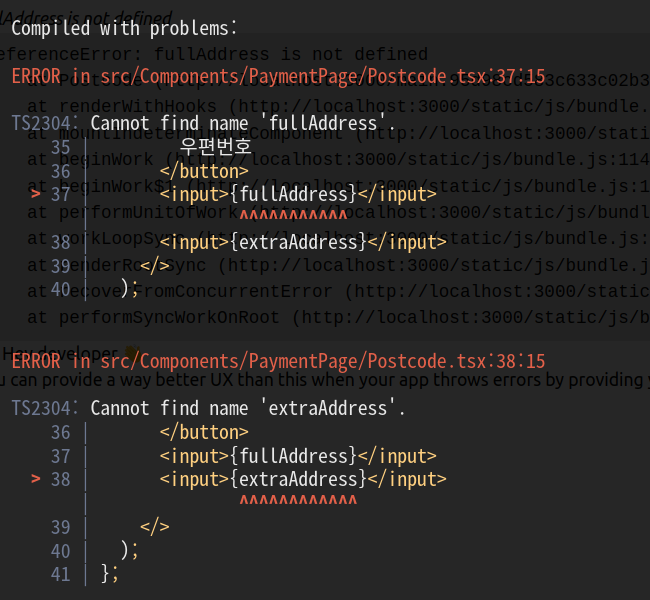Click the fragment close tag on line 39 of second error
The image size is (650, 600).
[x=155, y=527]
